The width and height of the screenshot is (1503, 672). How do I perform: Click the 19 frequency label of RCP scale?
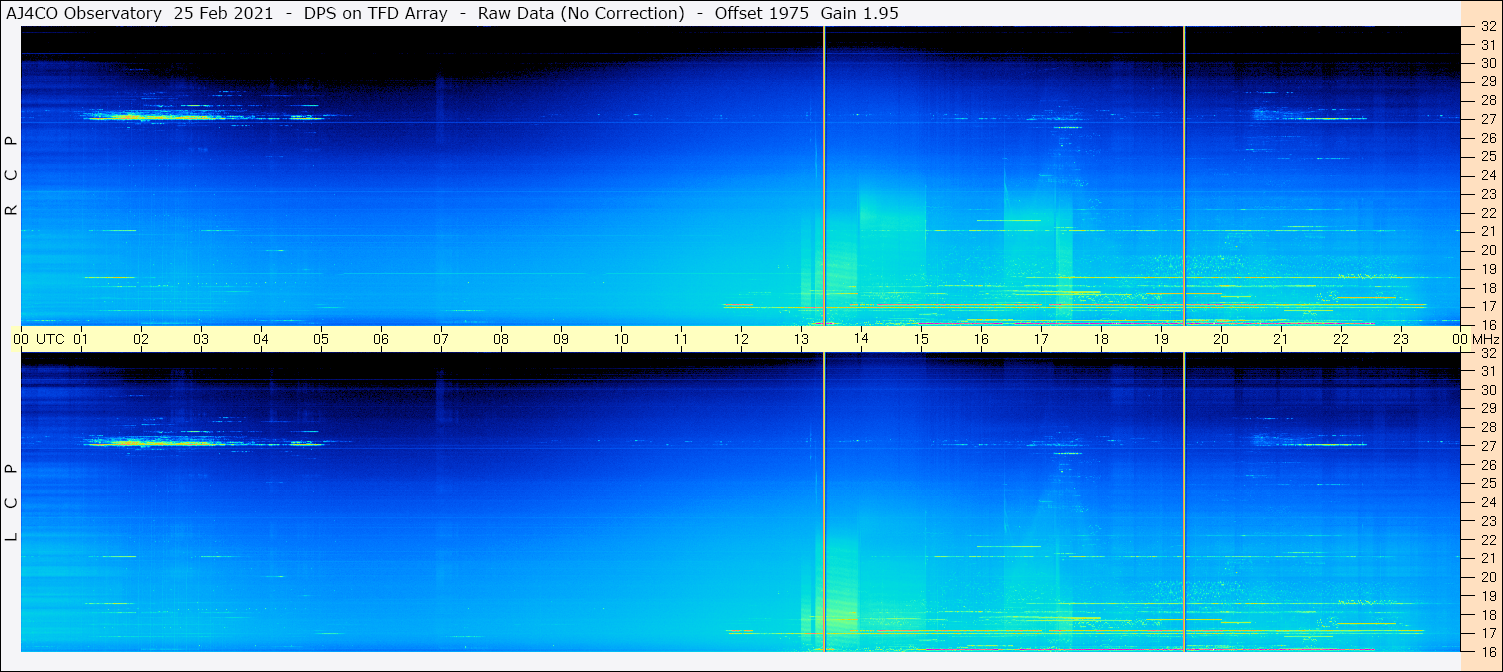pyautogui.click(x=1488, y=269)
